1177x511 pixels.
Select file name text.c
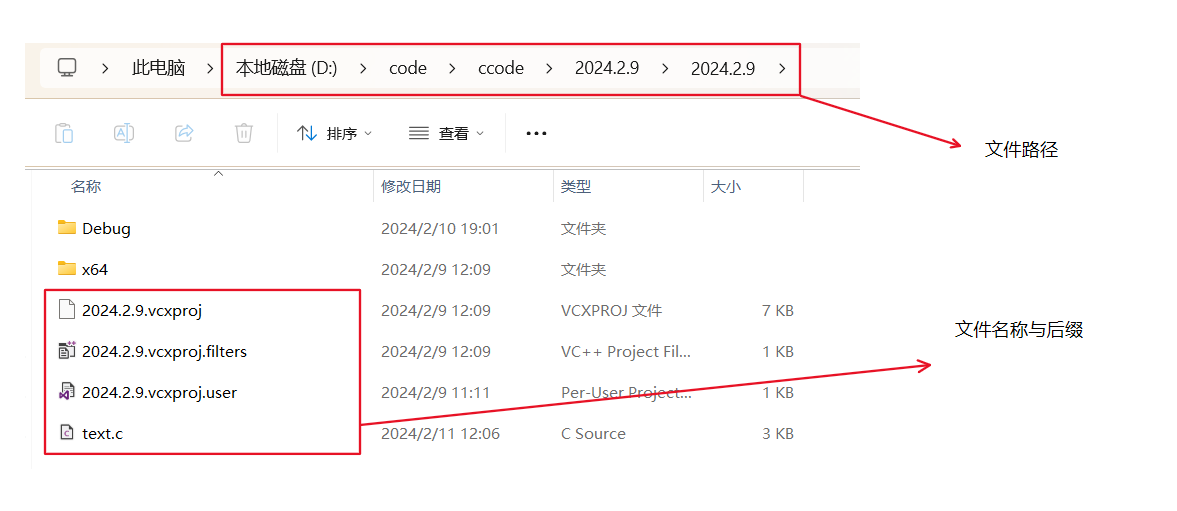coord(103,434)
